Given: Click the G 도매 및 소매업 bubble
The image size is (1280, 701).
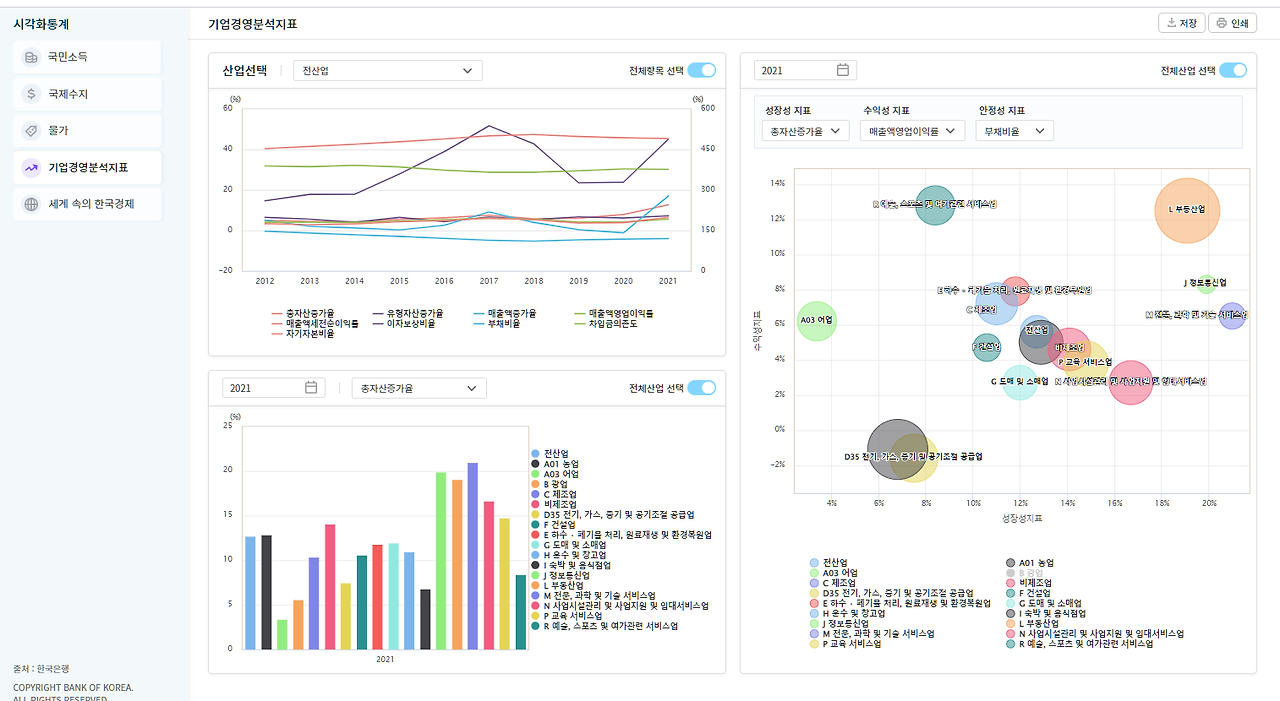Looking at the screenshot, I should 1019,382.
